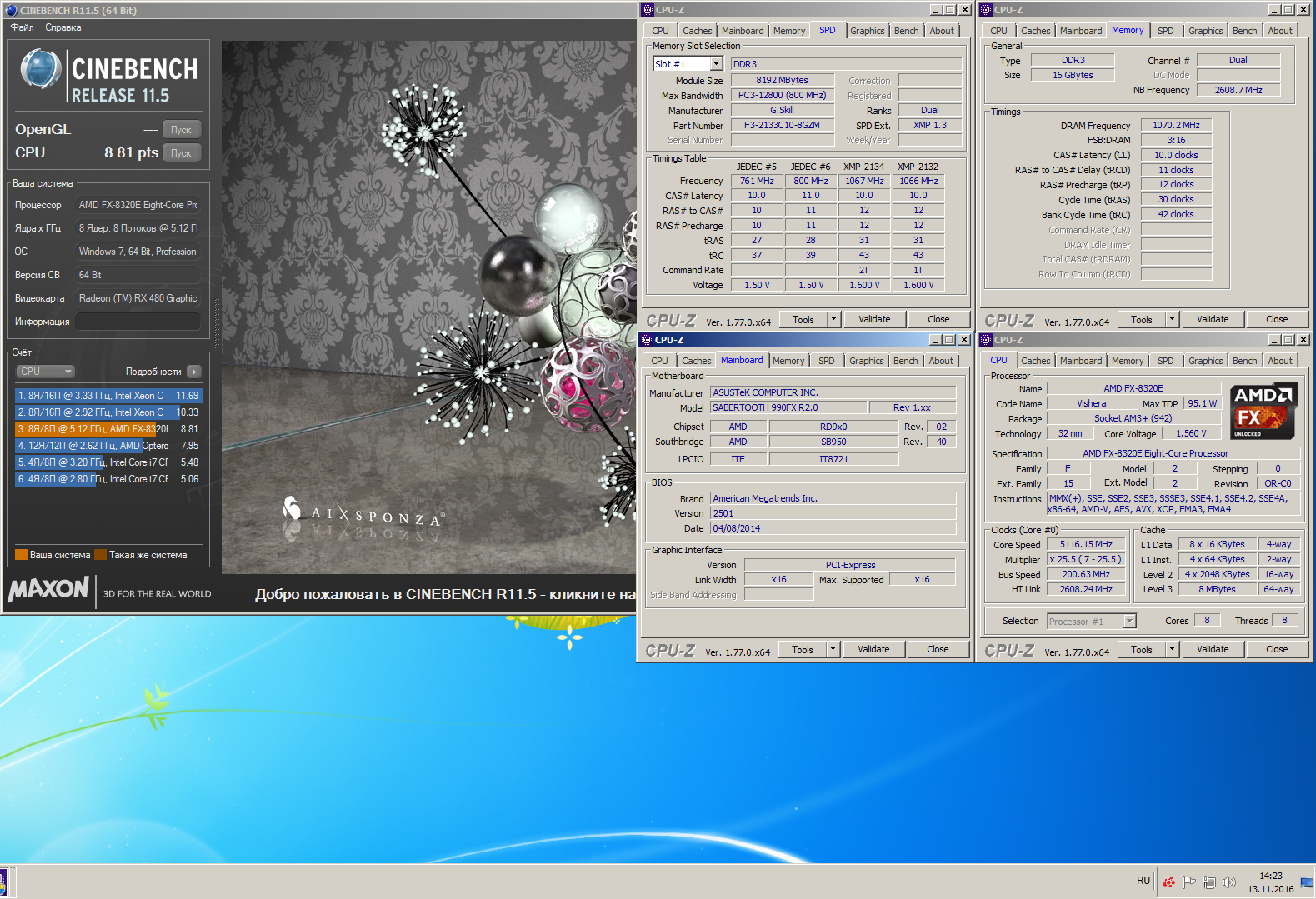
Task: Click Tools button in Memory CPU-Z window
Action: coord(1142,319)
